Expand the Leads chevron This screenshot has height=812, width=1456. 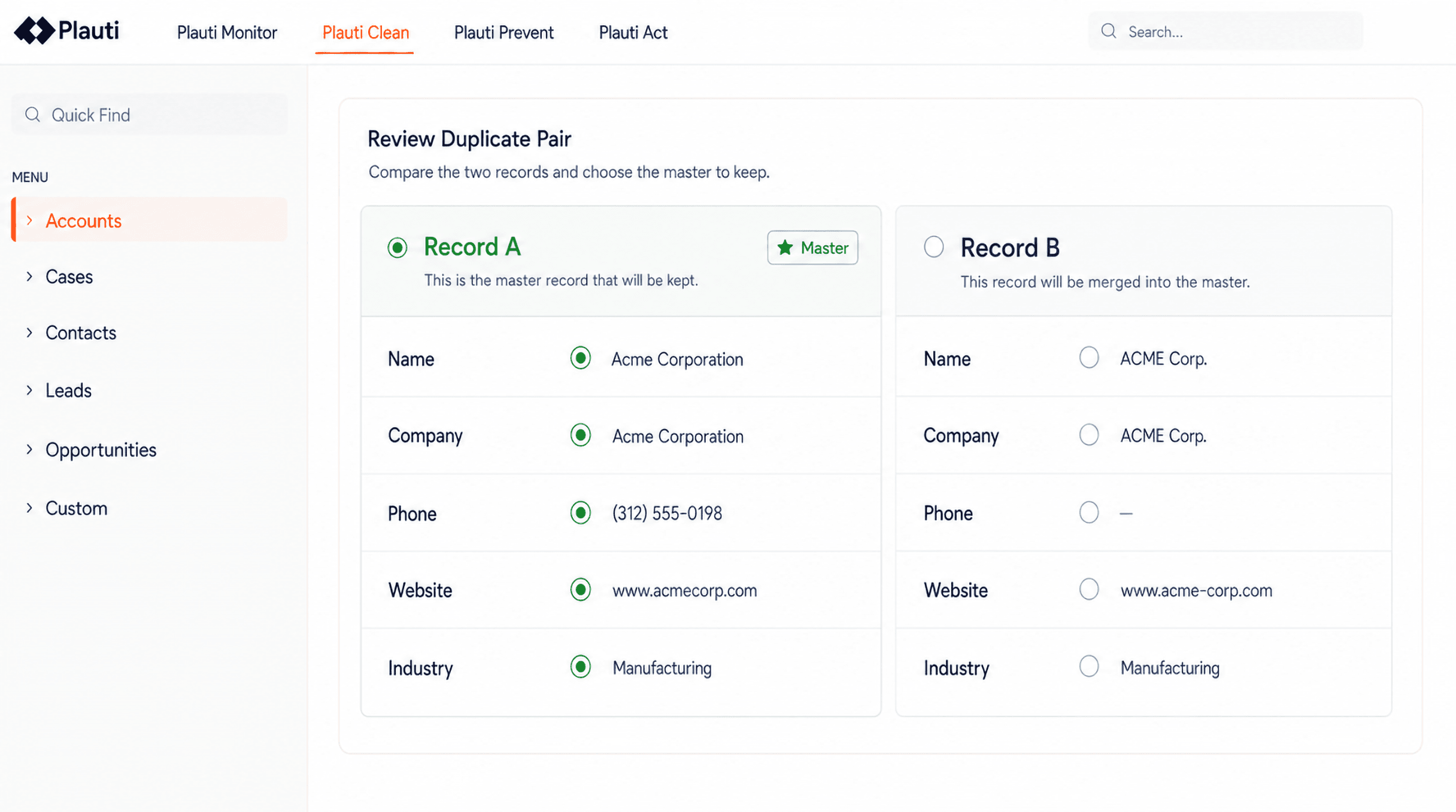(29, 390)
